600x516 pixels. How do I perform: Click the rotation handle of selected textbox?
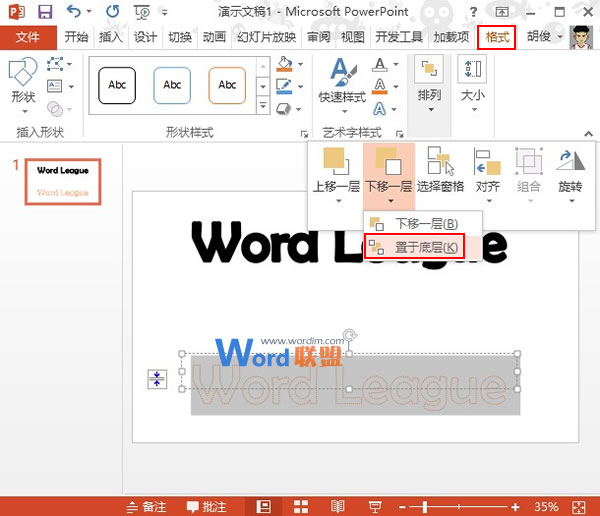(x=349, y=335)
